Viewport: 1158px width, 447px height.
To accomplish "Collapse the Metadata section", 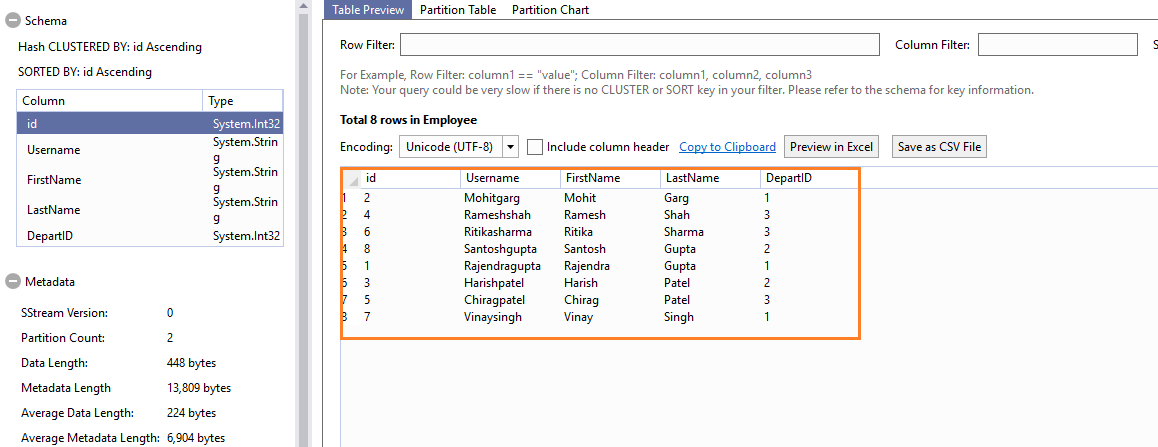I will point(13,282).
